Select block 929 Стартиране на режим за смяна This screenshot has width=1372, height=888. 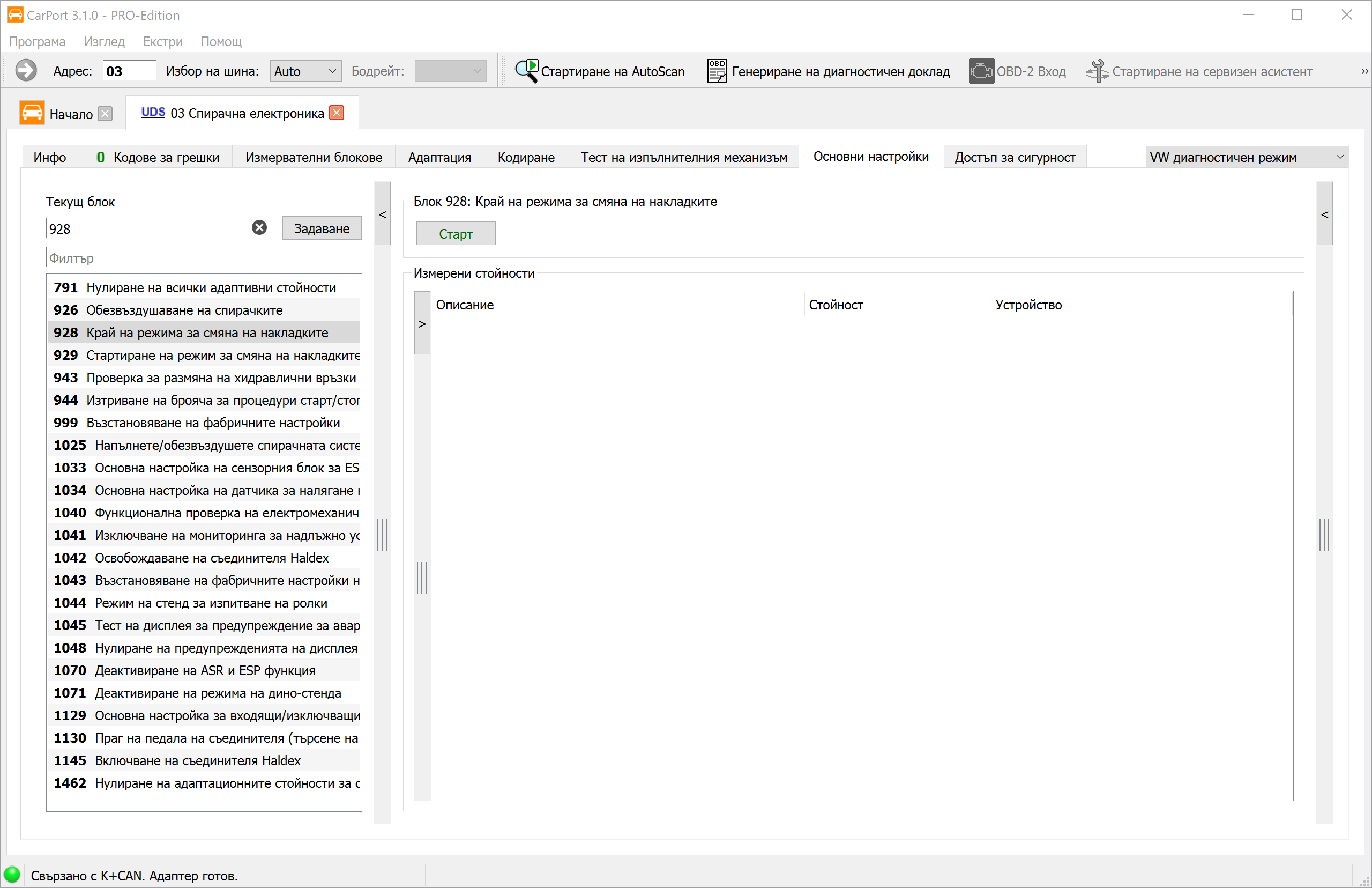point(205,354)
